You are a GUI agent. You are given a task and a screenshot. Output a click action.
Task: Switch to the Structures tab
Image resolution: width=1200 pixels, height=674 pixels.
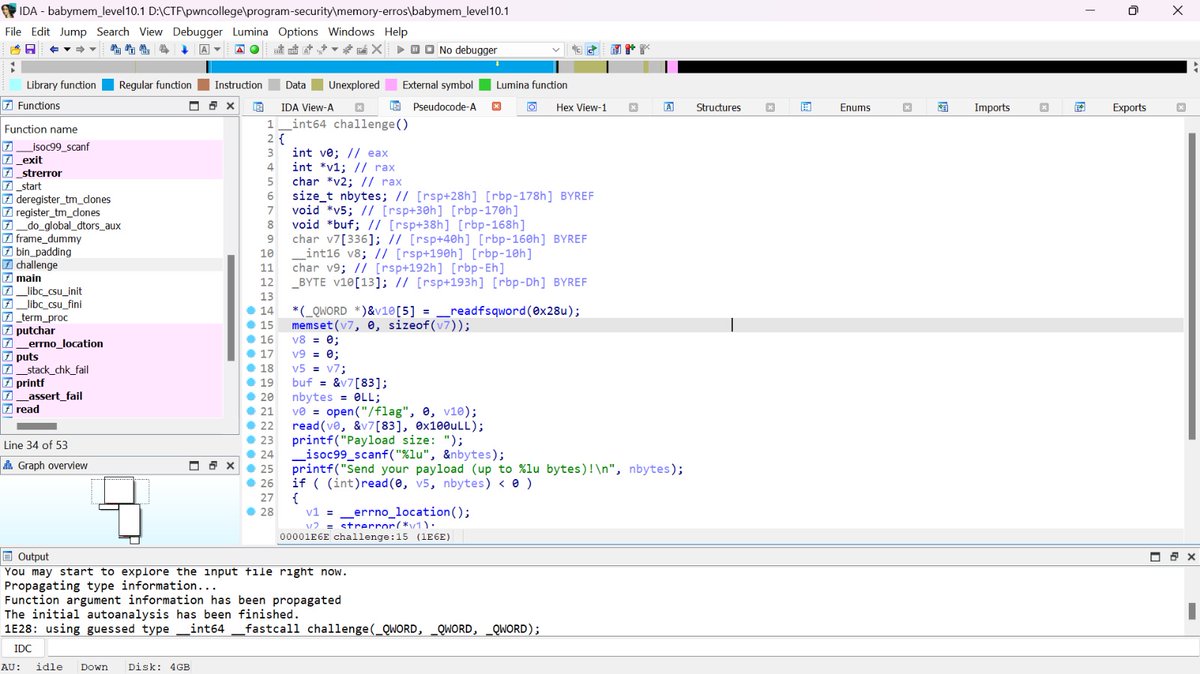coord(718,107)
